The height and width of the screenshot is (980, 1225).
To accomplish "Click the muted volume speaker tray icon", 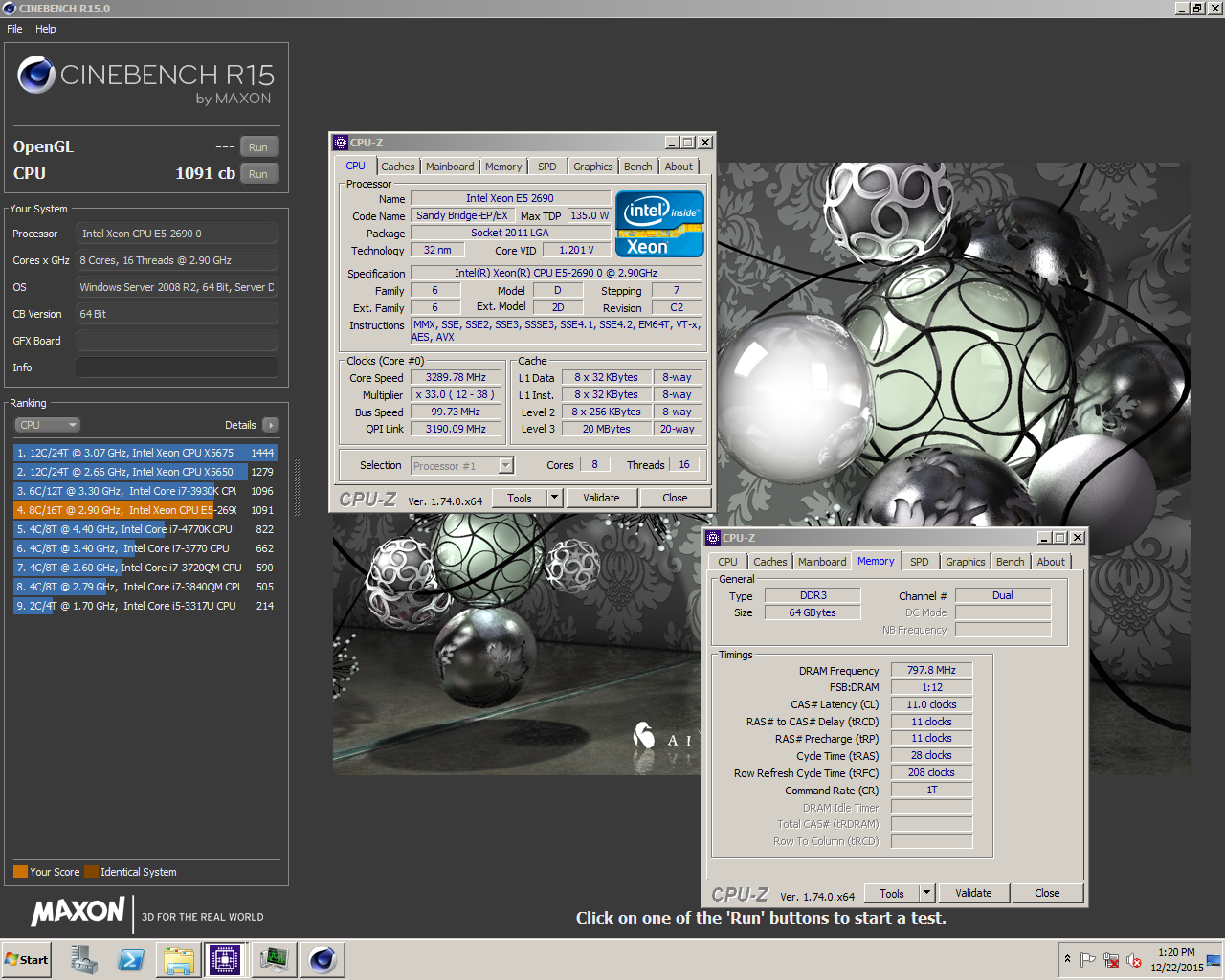I will pyautogui.click(x=1134, y=960).
